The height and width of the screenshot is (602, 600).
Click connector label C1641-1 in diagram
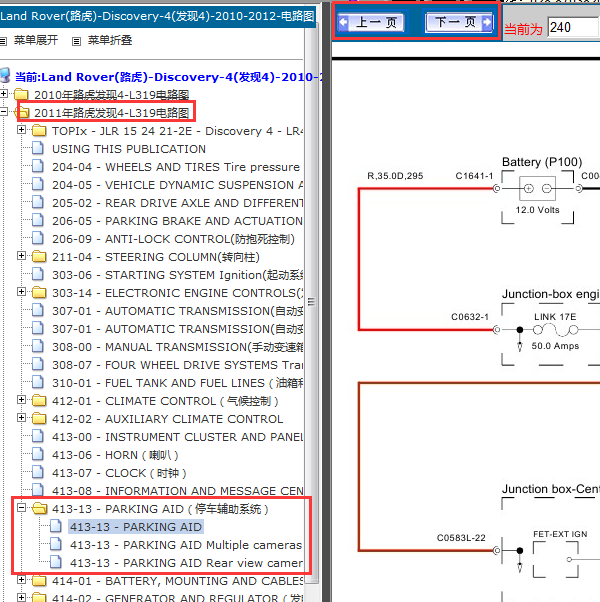pos(474,176)
